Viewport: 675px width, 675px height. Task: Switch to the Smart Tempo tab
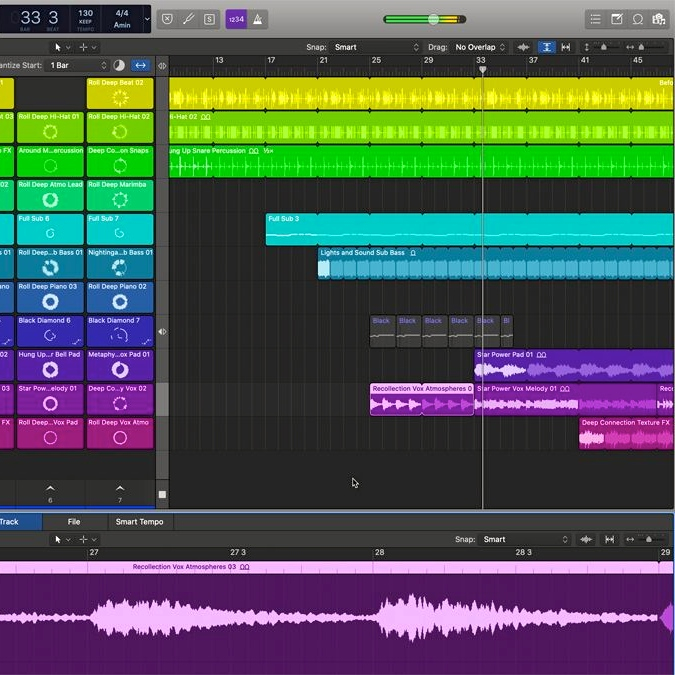(x=139, y=522)
